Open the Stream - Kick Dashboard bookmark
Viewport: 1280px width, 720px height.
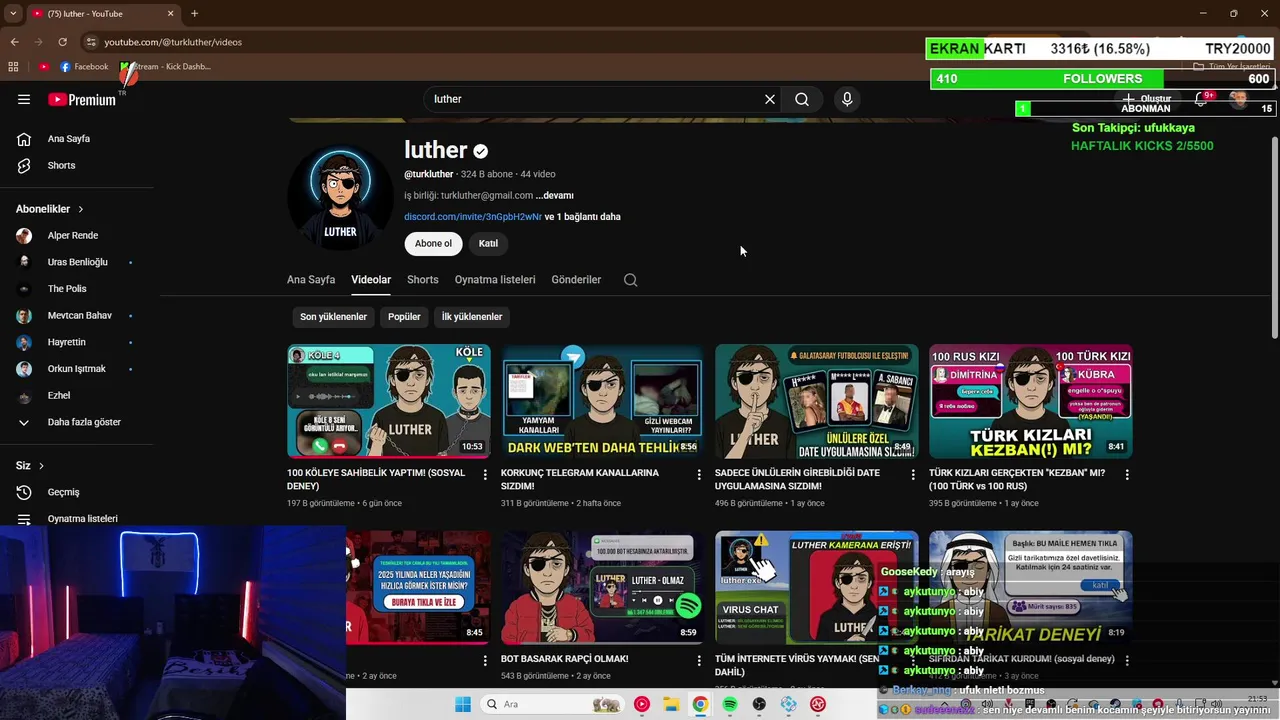point(165,67)
